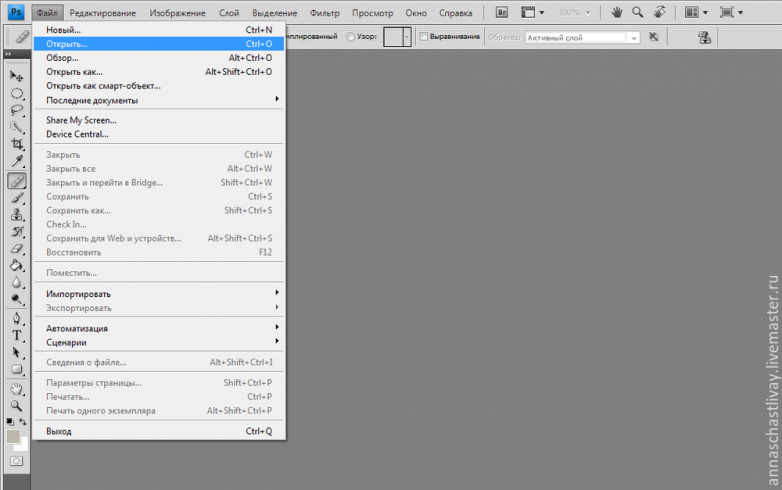
Task: Open the Clone Source panel icon
Action: click(704, 37)
